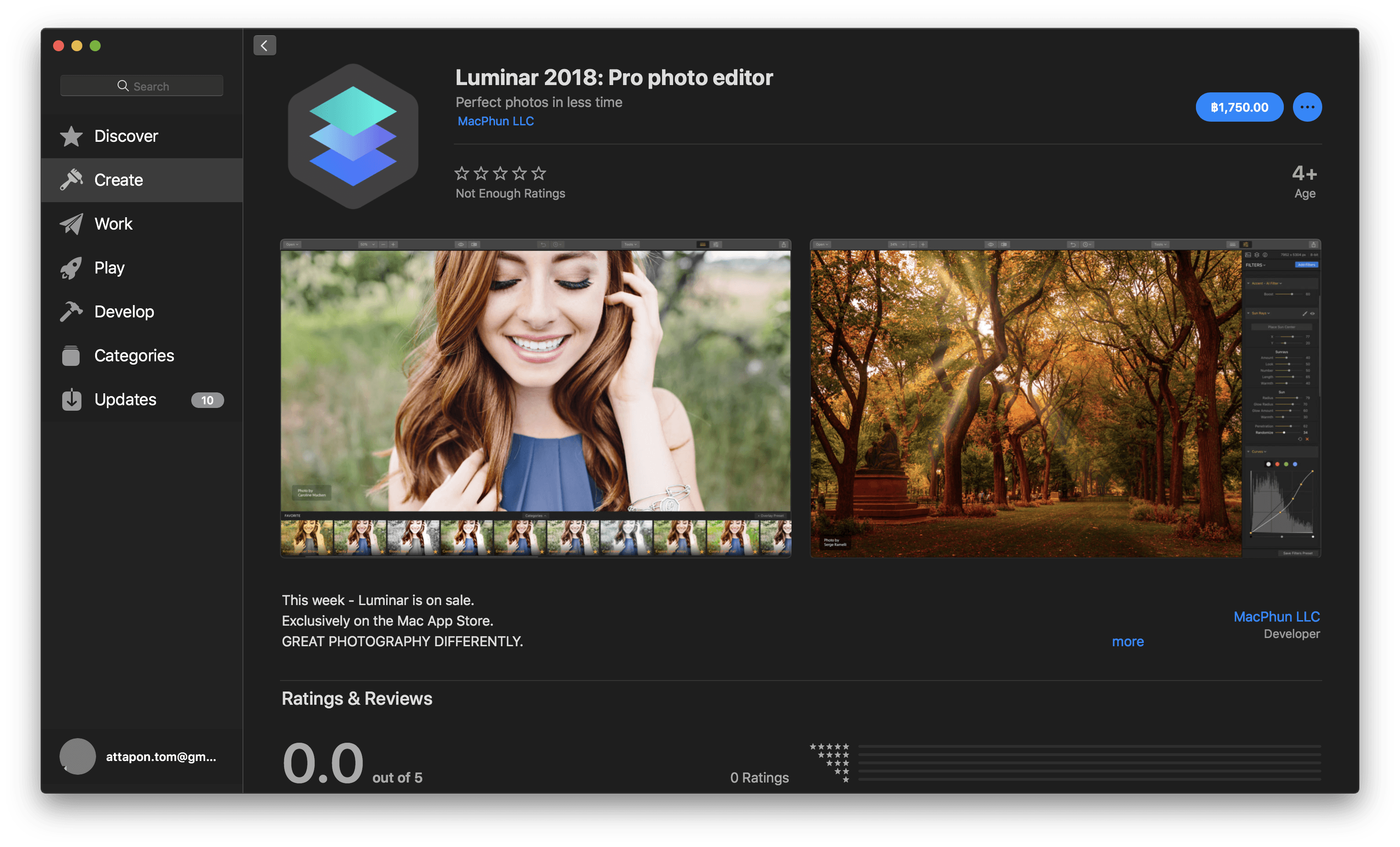This screenshot has width=1400, height=847.
Task: Click the fifth rating star outline
Action: click(x=538, y=173)
